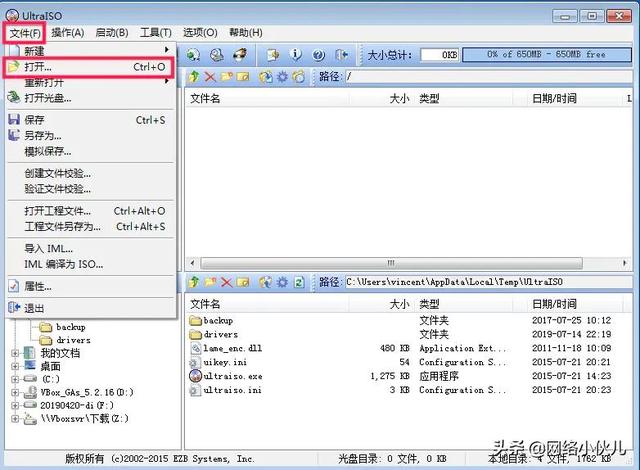
Task: Open the image info toolbar icon
Action: (296, 55)
